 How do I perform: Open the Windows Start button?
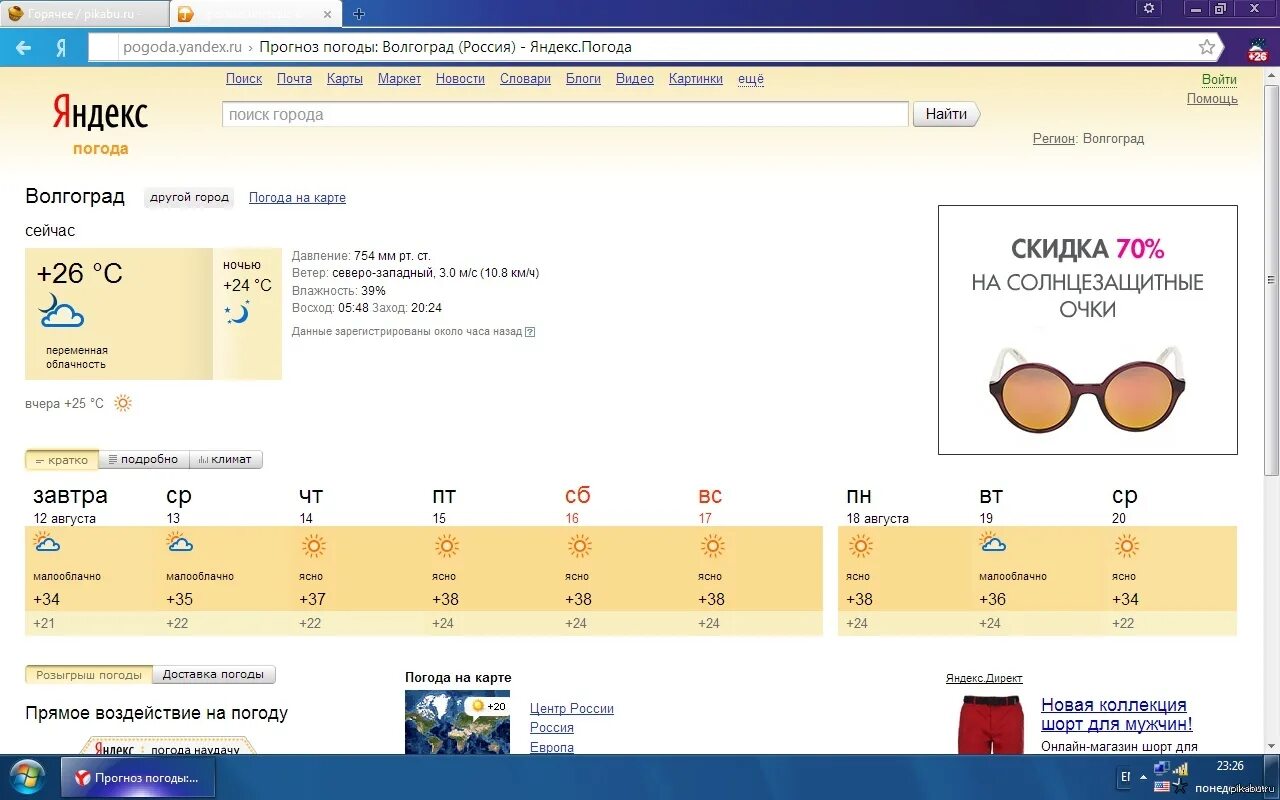27,777
